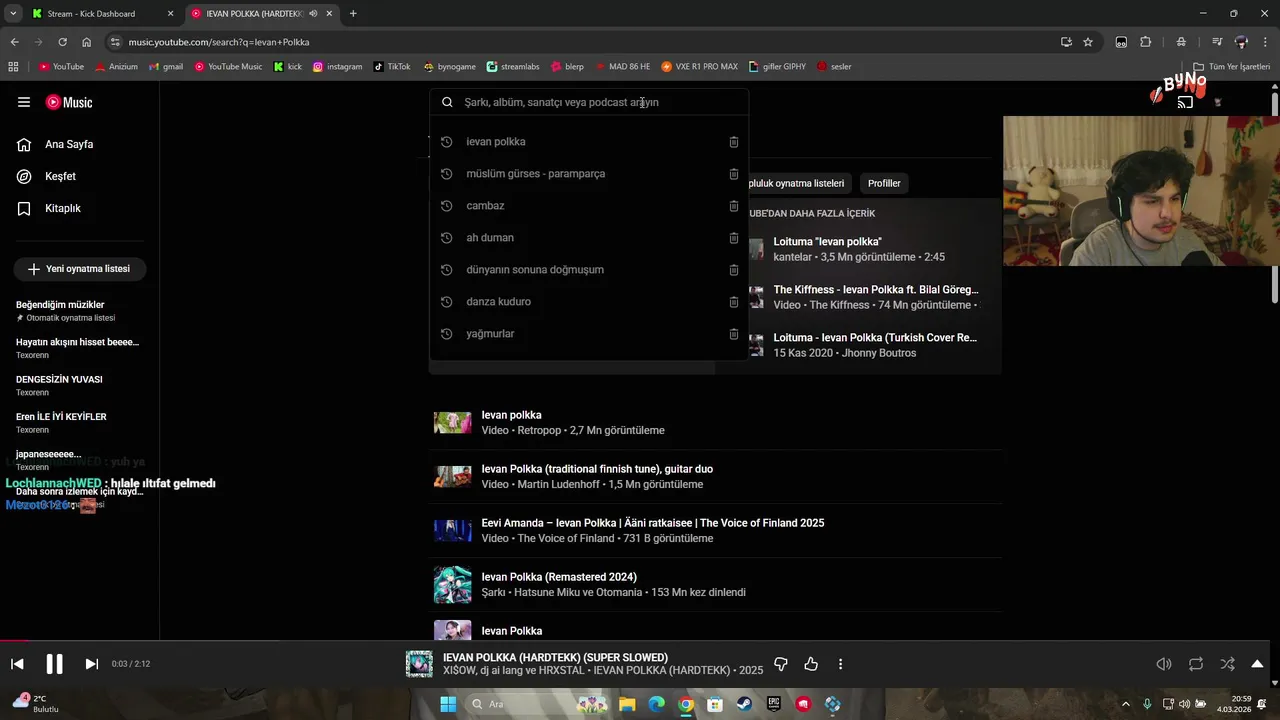Open Epic Games from taskbar

coord(774,704)
